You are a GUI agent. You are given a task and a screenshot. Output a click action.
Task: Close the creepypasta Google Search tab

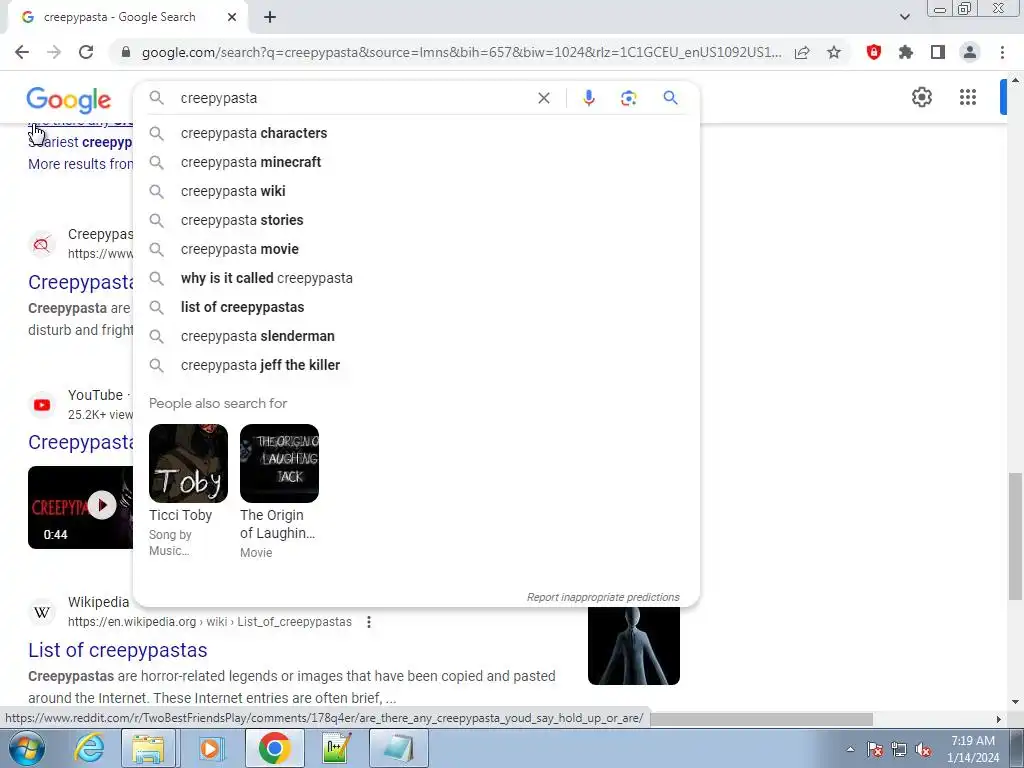[x=232, y=17]
